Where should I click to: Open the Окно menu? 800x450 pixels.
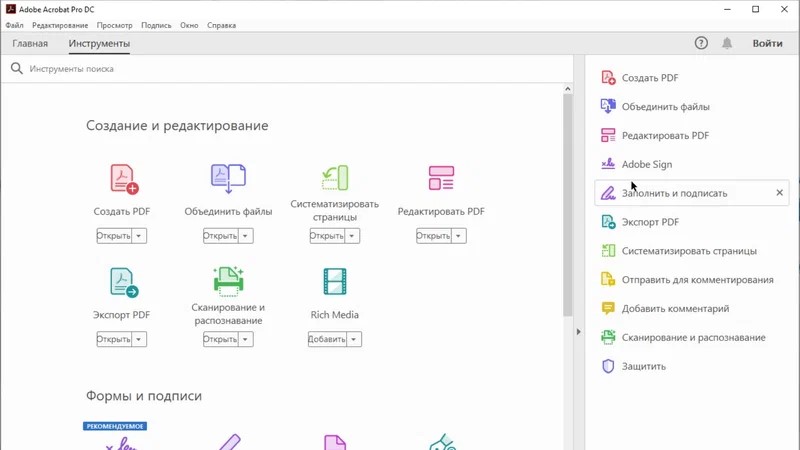pyautogui.click(x=189, y=25)
